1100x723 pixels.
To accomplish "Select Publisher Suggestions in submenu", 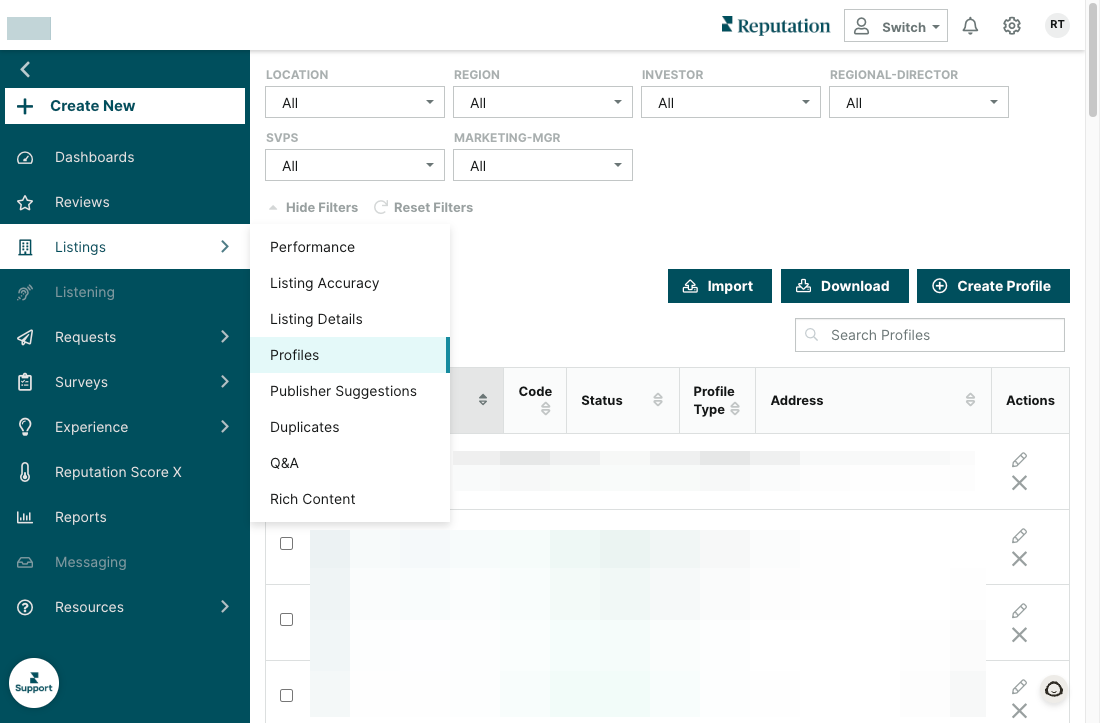I will point(349,391).
